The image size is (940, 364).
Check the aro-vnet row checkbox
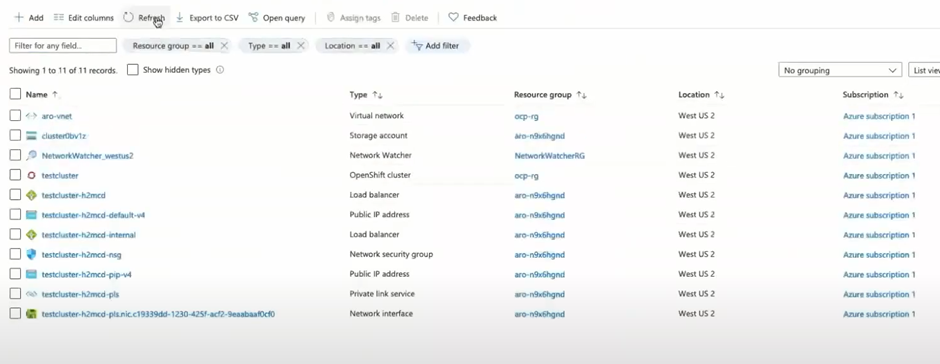(15, 116)
